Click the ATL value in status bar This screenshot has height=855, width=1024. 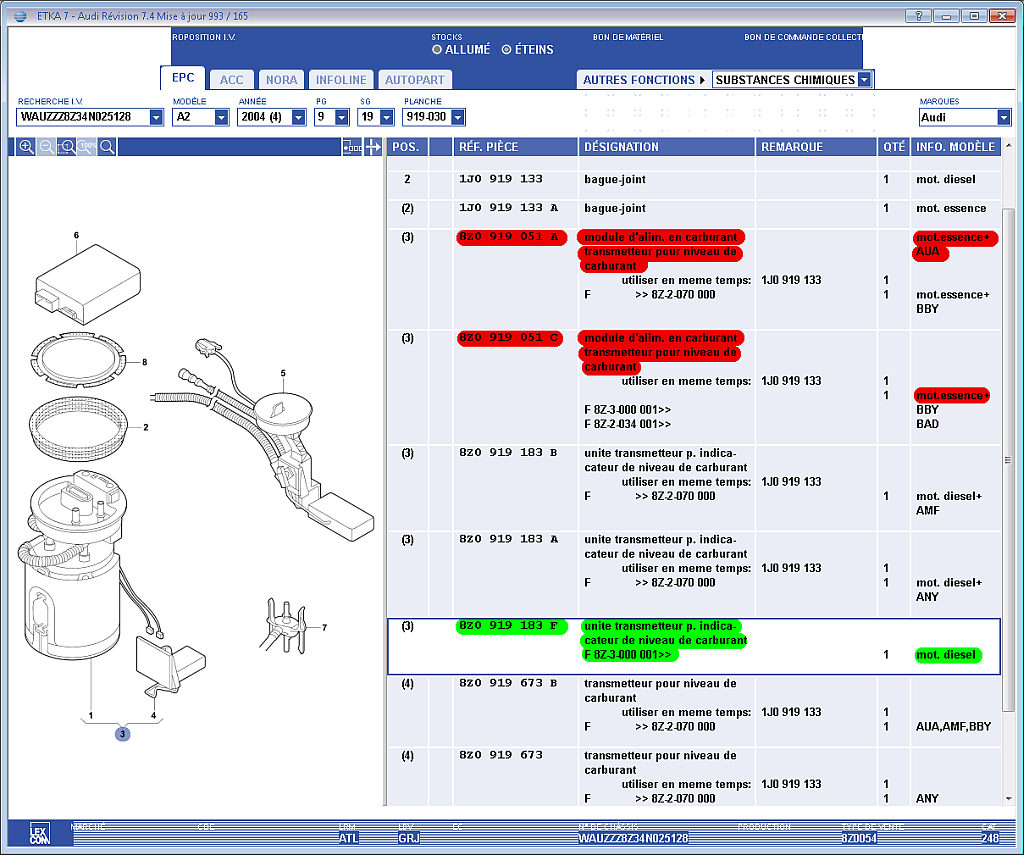[x=348, y=838]
